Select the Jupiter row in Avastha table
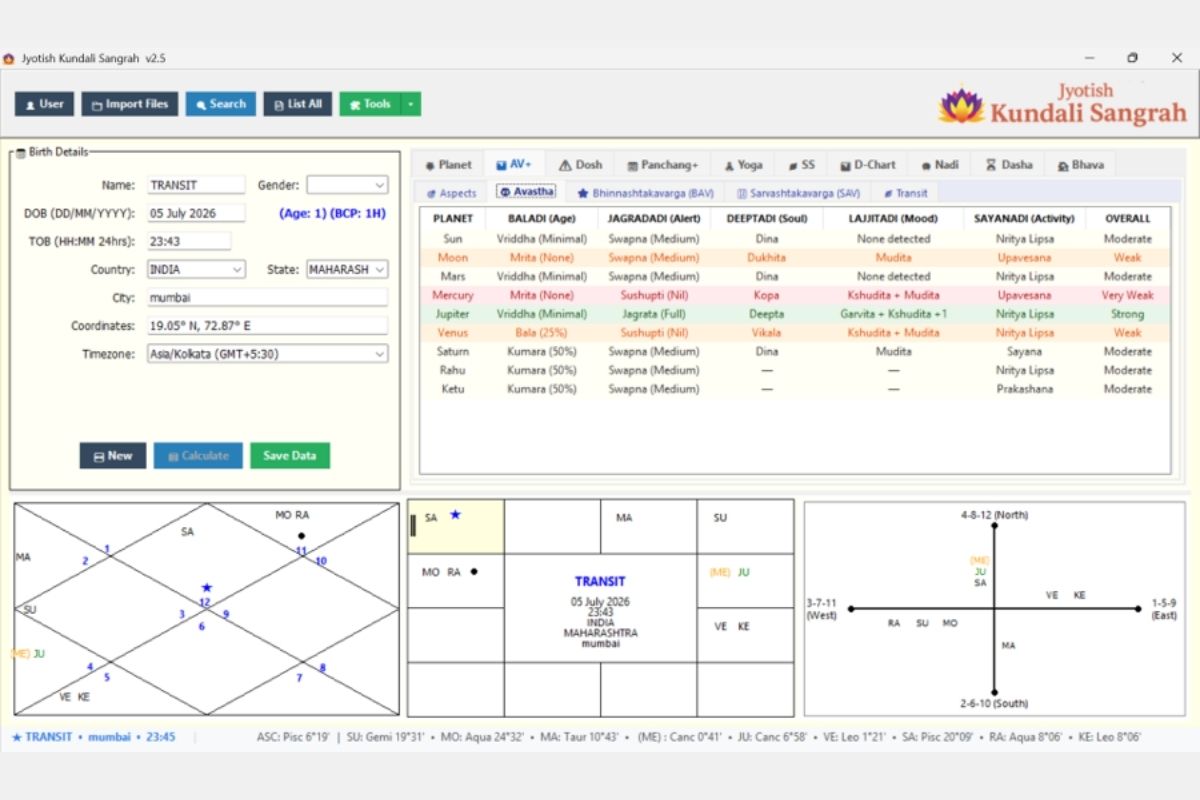This screenshot has height=800, width=1200. coord(794,314)
